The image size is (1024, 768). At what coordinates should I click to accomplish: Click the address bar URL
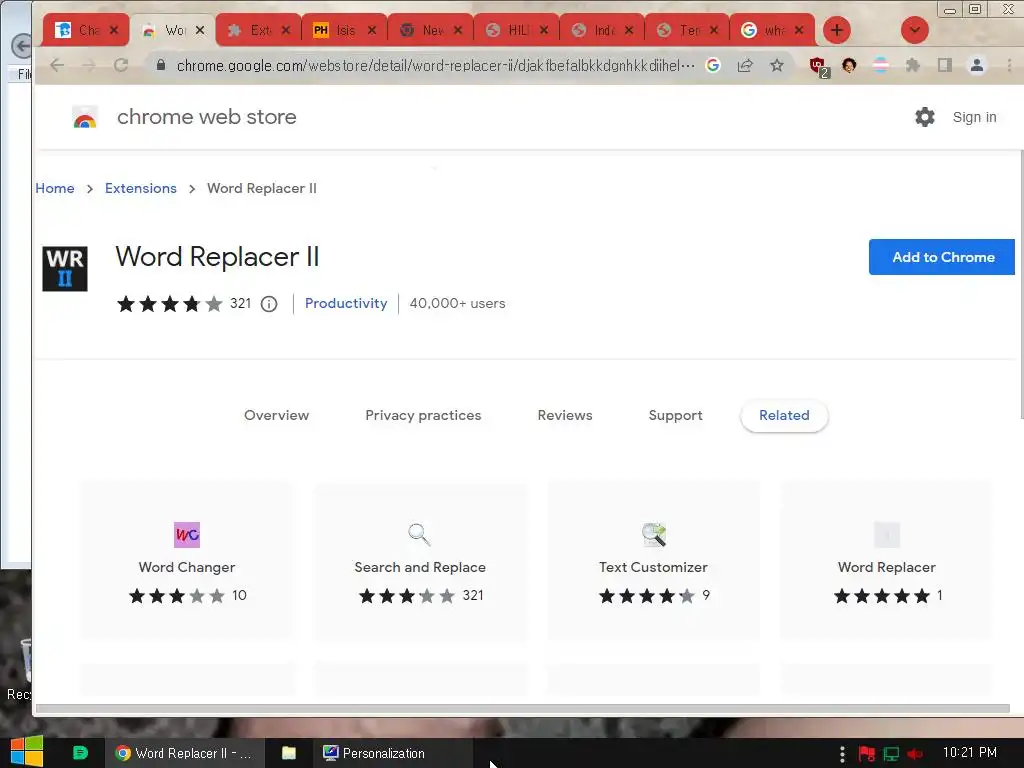[x=436, y=65]
